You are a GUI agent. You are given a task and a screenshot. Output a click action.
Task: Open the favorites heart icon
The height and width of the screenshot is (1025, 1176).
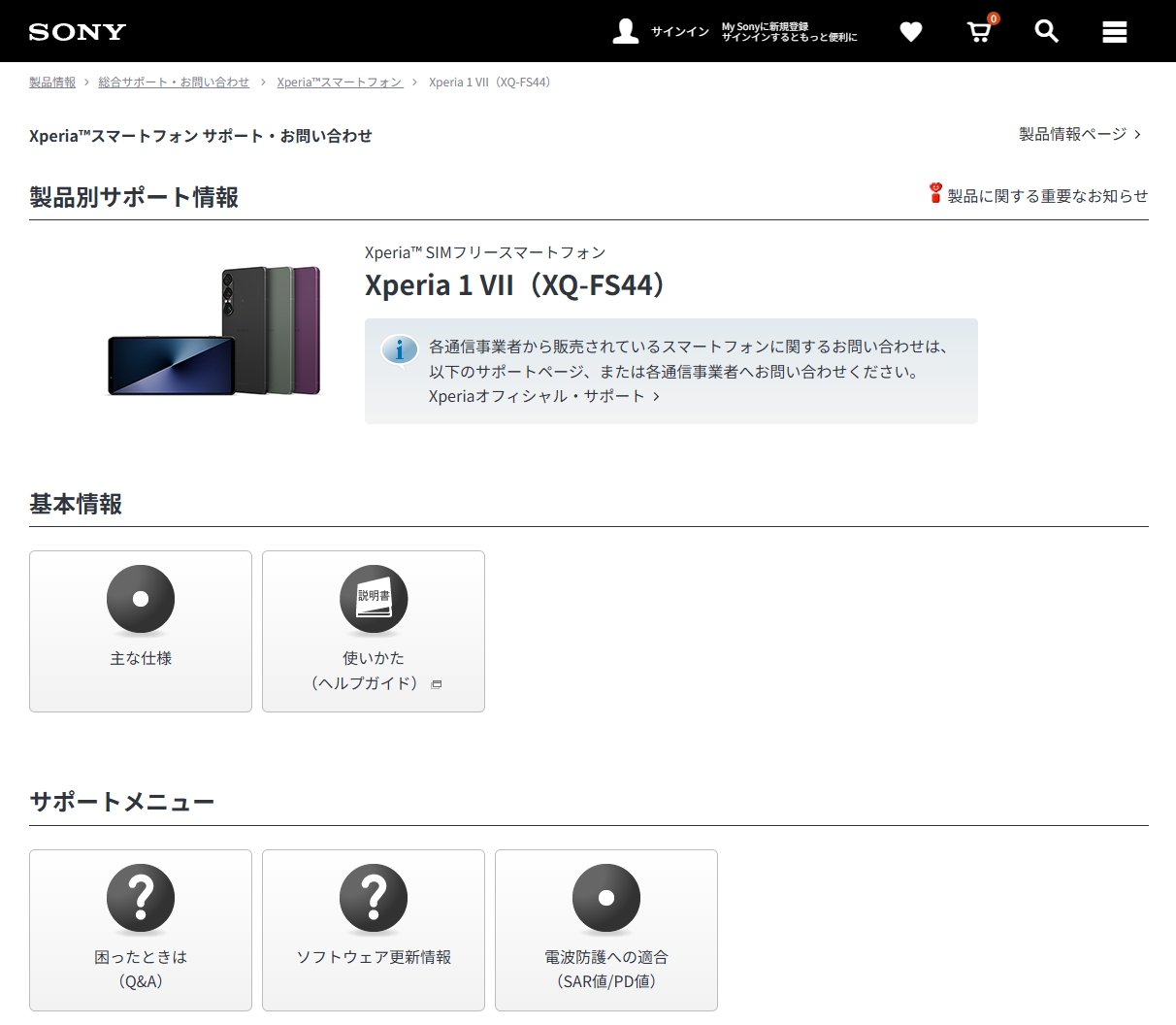click(x=910, y=32)
